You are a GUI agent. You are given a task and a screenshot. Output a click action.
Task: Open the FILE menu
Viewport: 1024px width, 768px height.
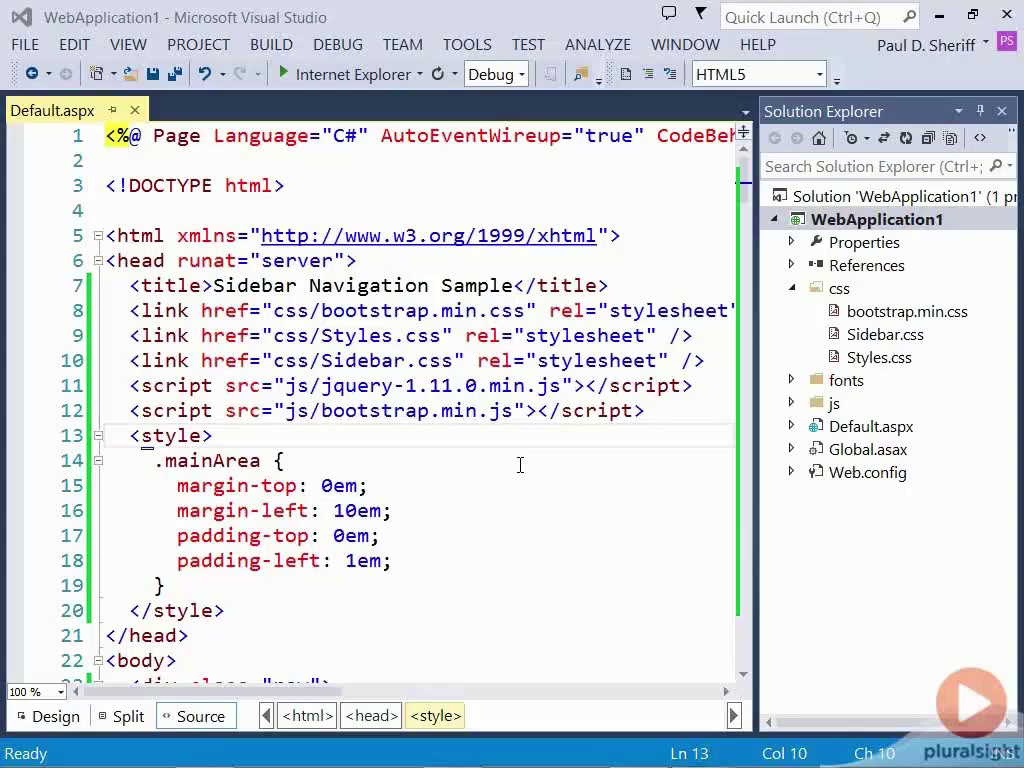(25, 44)
